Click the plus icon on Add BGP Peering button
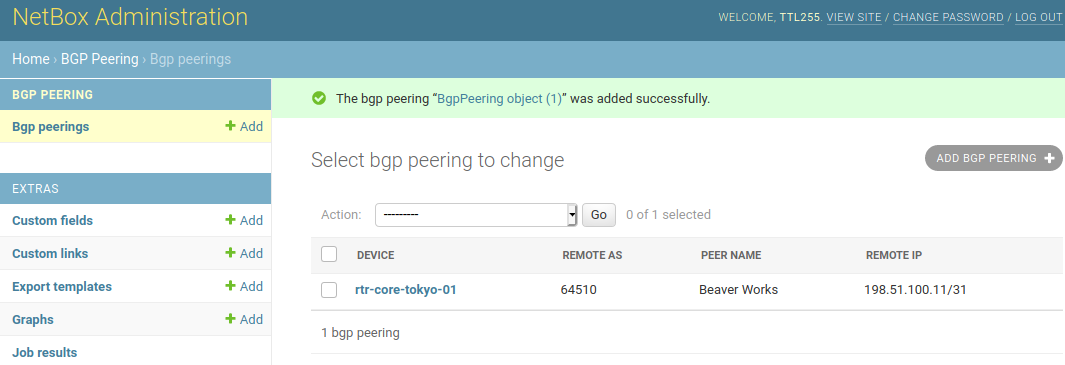Screen dimensions: 1065x365 pyautogui.click(x=1049, y=158)
